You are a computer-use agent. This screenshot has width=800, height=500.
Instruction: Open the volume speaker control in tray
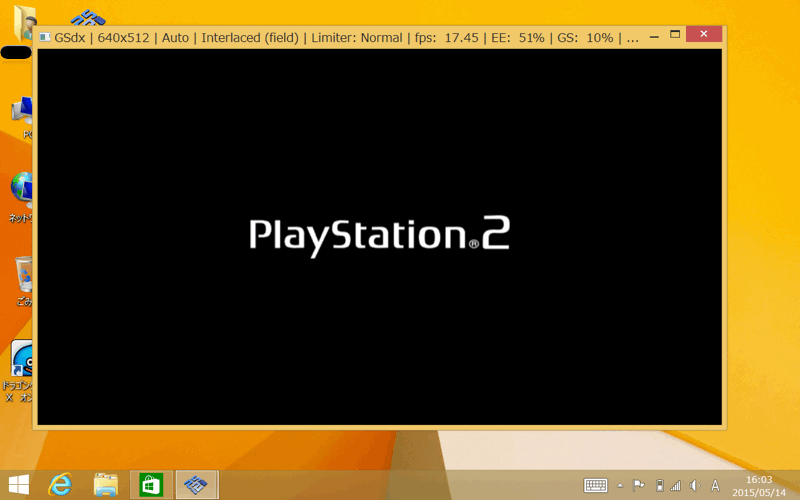pos(694,485)
